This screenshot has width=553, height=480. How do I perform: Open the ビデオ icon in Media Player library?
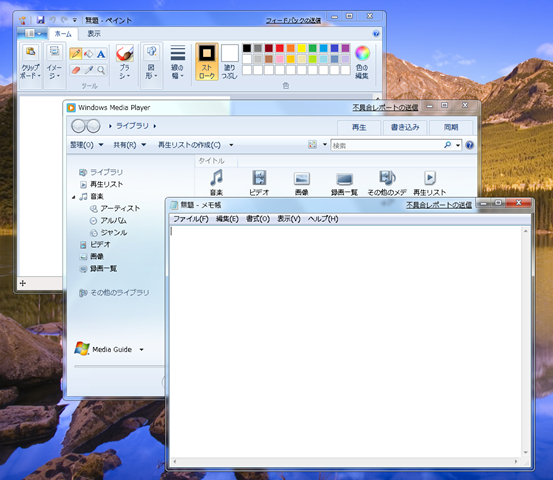(x=259, y=177)
